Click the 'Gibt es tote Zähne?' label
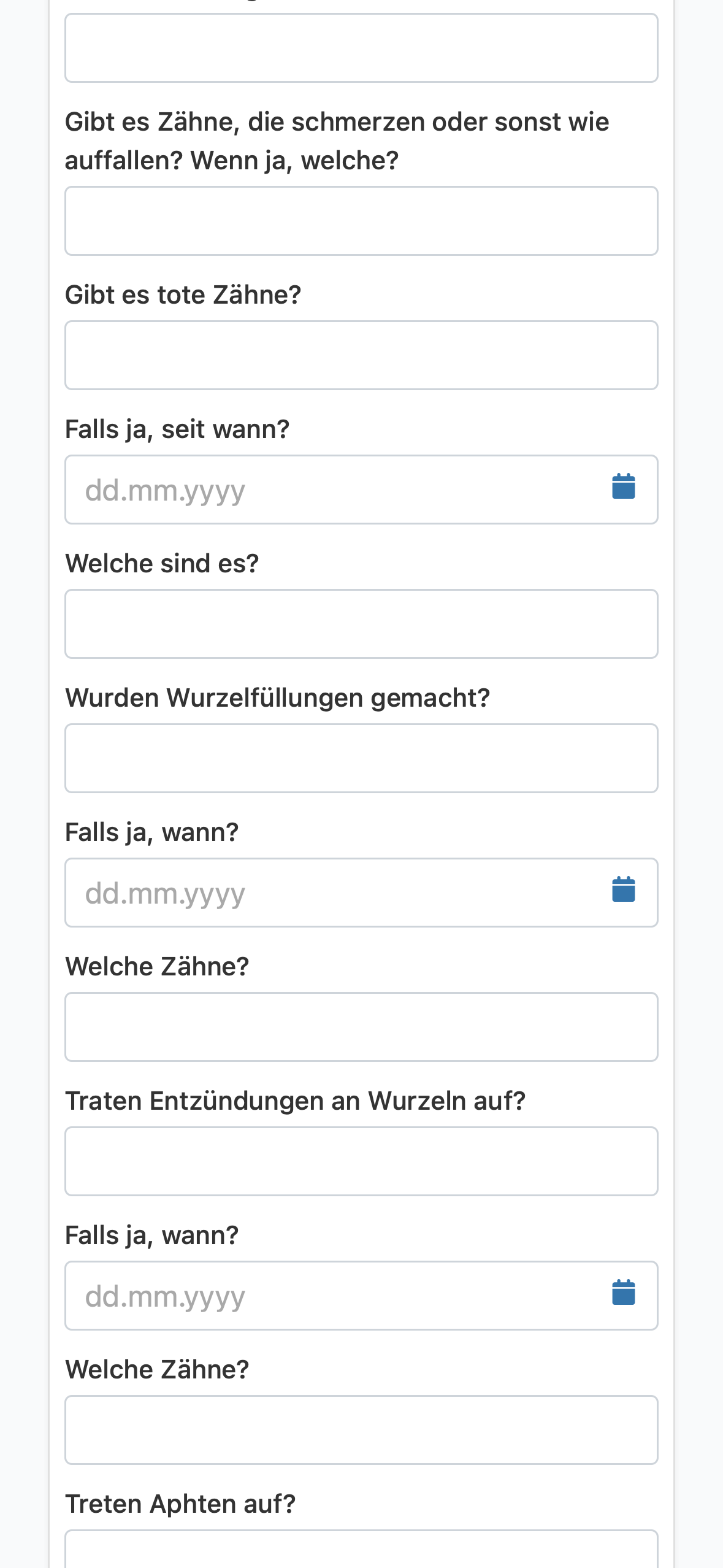723x1568 pixels. 183,295
